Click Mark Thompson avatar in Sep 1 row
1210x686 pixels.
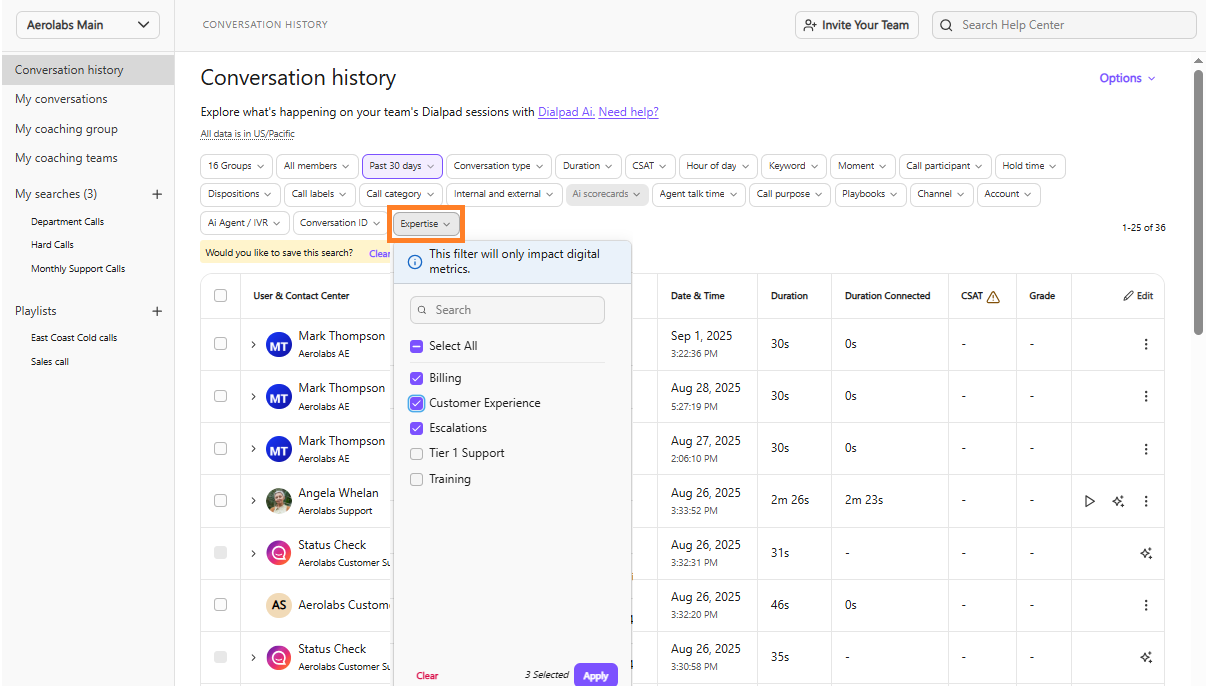pos(279,345)
